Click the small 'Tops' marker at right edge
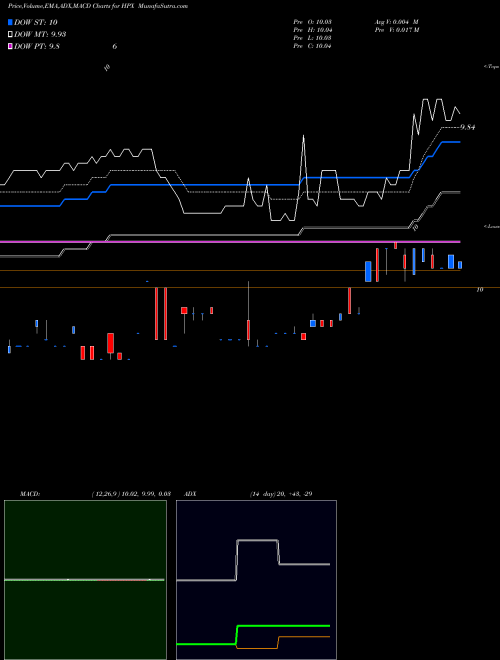 492,67
